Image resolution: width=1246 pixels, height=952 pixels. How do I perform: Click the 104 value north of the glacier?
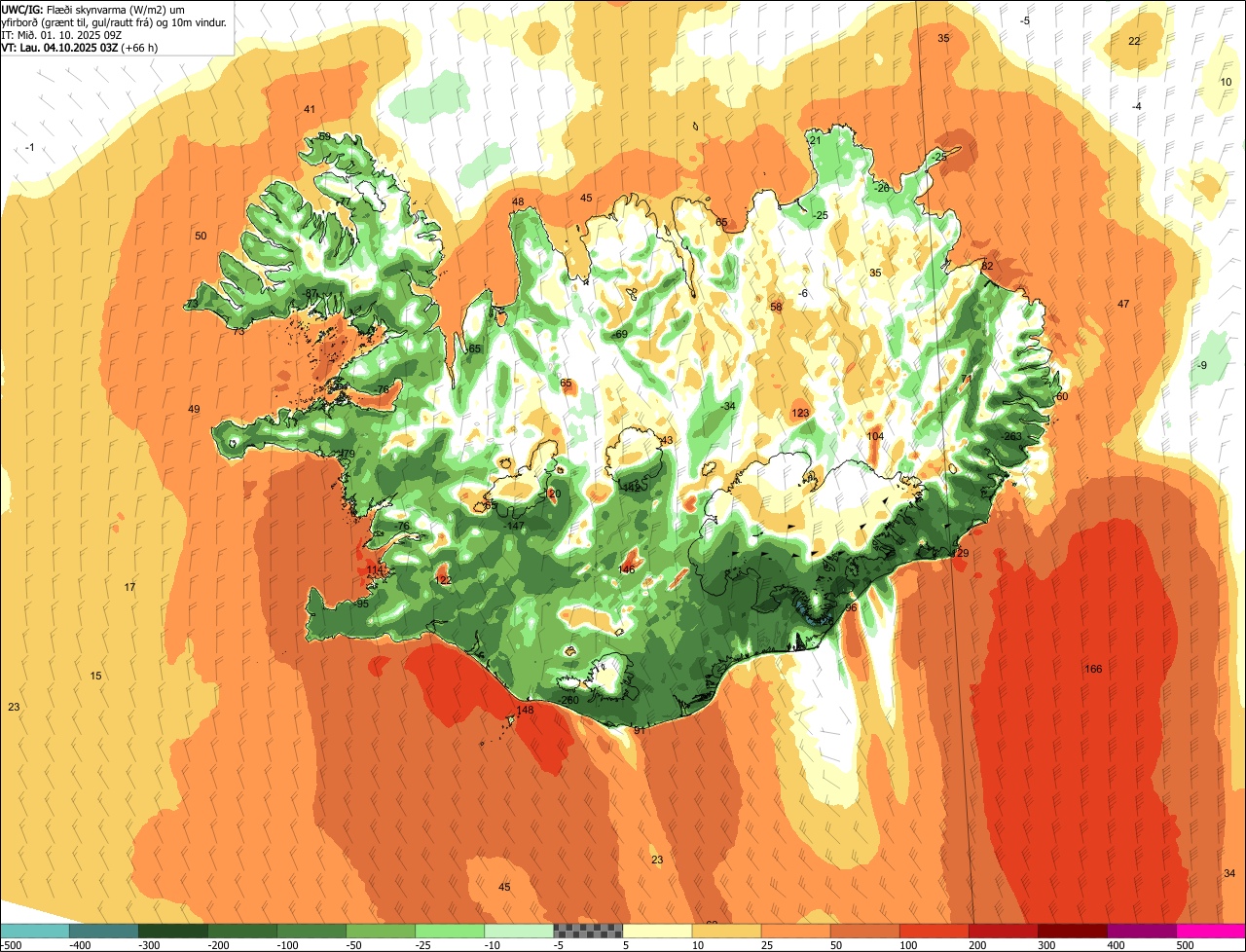pos(875,437)
